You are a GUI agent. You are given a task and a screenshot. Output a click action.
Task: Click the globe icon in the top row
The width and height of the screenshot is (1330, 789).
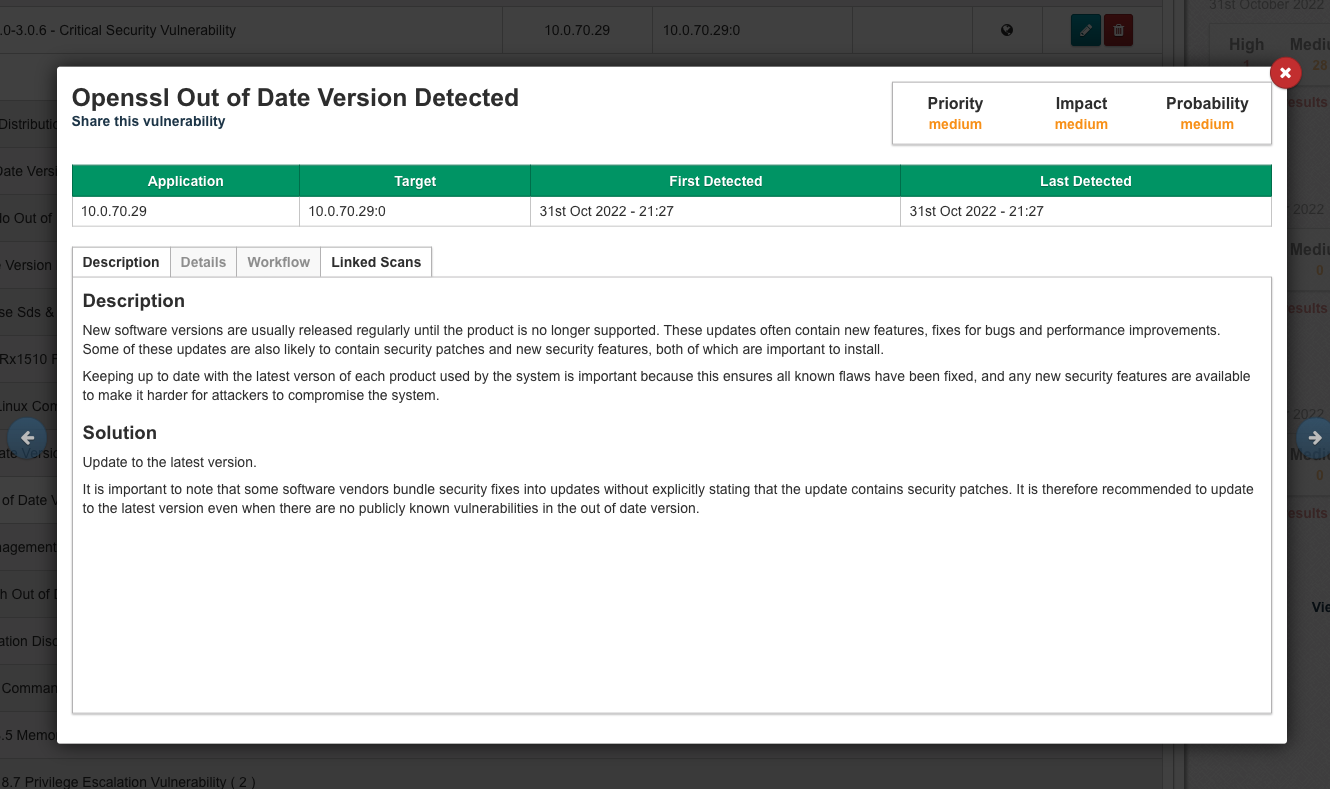coord(1007,30)
